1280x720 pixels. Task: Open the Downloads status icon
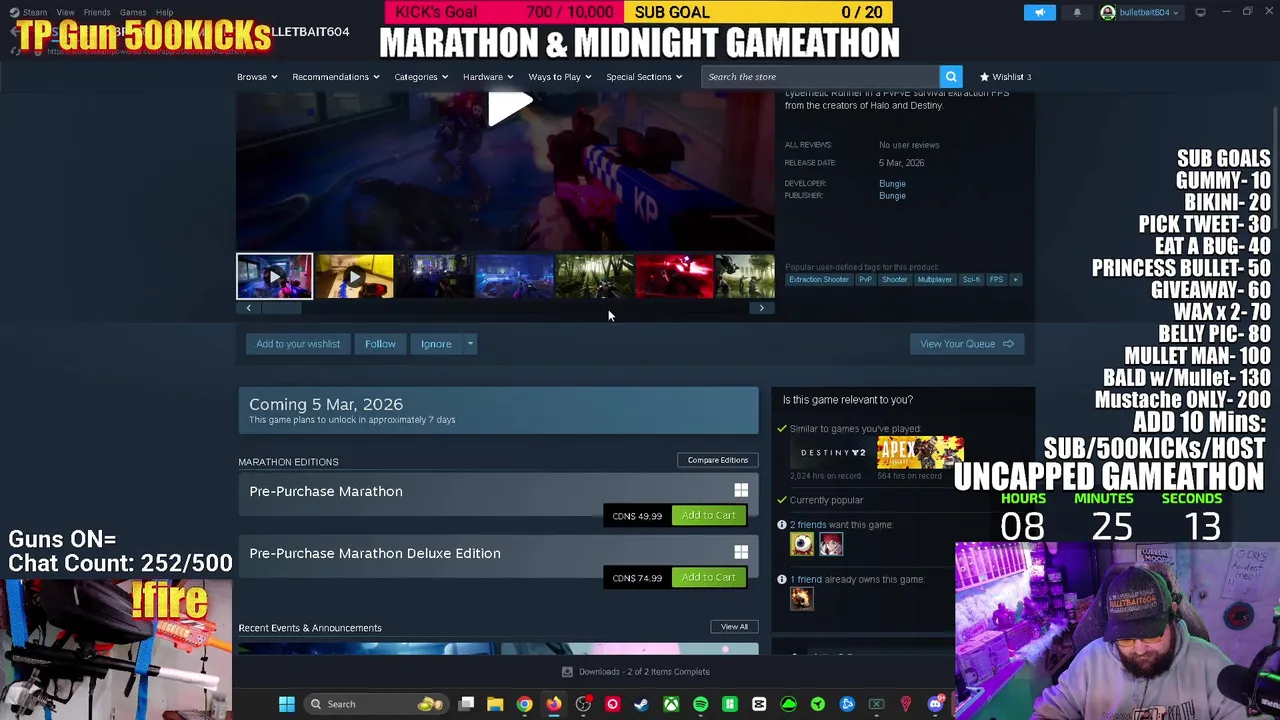click(567, 672)
